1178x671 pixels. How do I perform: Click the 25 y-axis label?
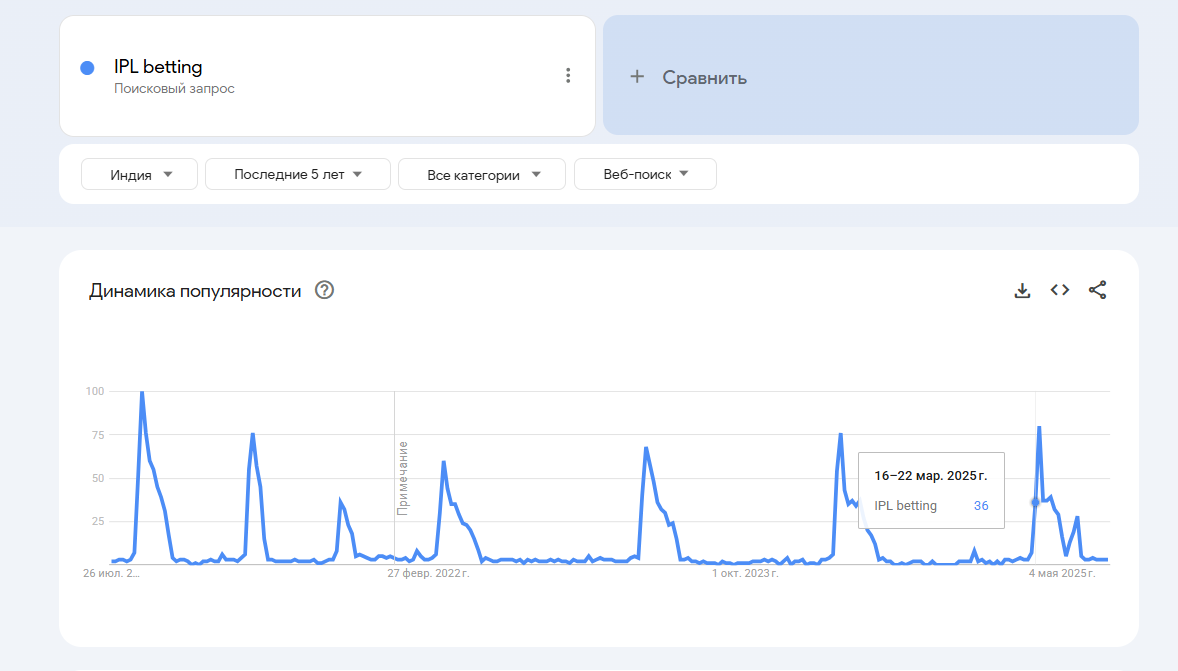[x=98, y=521]
